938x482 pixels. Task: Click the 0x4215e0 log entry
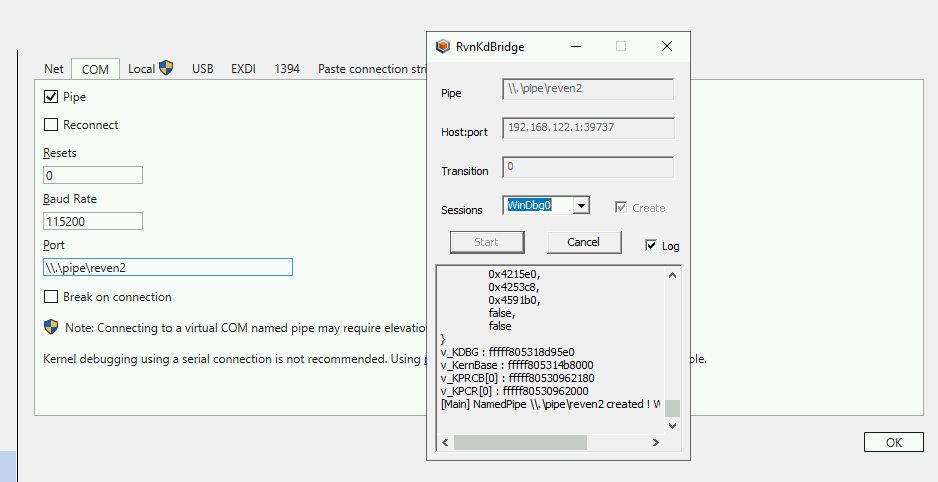[514, 274]
